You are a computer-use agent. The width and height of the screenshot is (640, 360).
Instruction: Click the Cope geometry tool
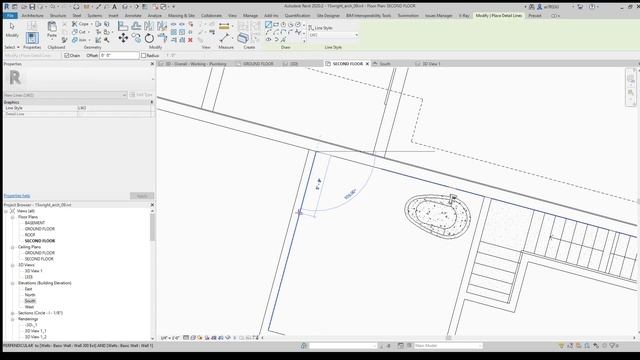tap(81, 24)
